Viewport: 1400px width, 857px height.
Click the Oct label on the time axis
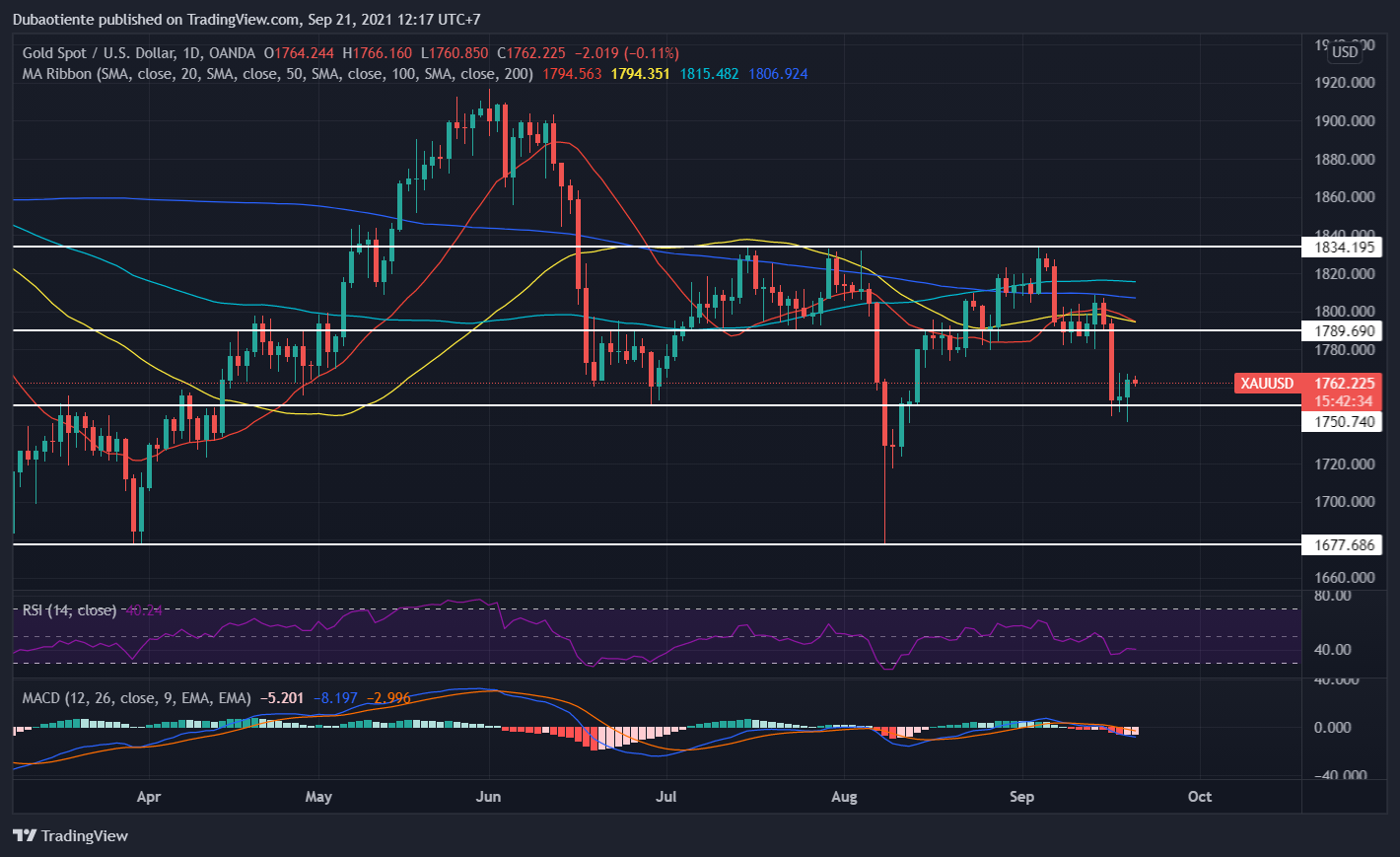pyautogui.click(x=1200, y=797)
